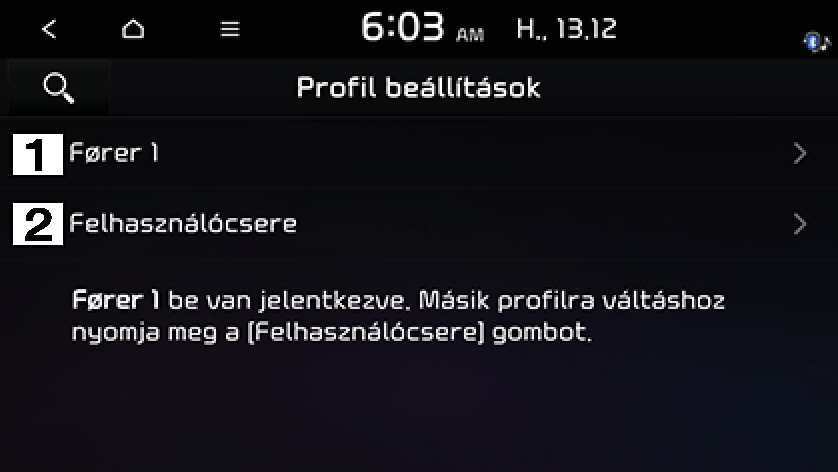The height and width of the screenshot is (472, 838).
Task: Select the Felhasználócsere menu entry
Action: [419, 224]
